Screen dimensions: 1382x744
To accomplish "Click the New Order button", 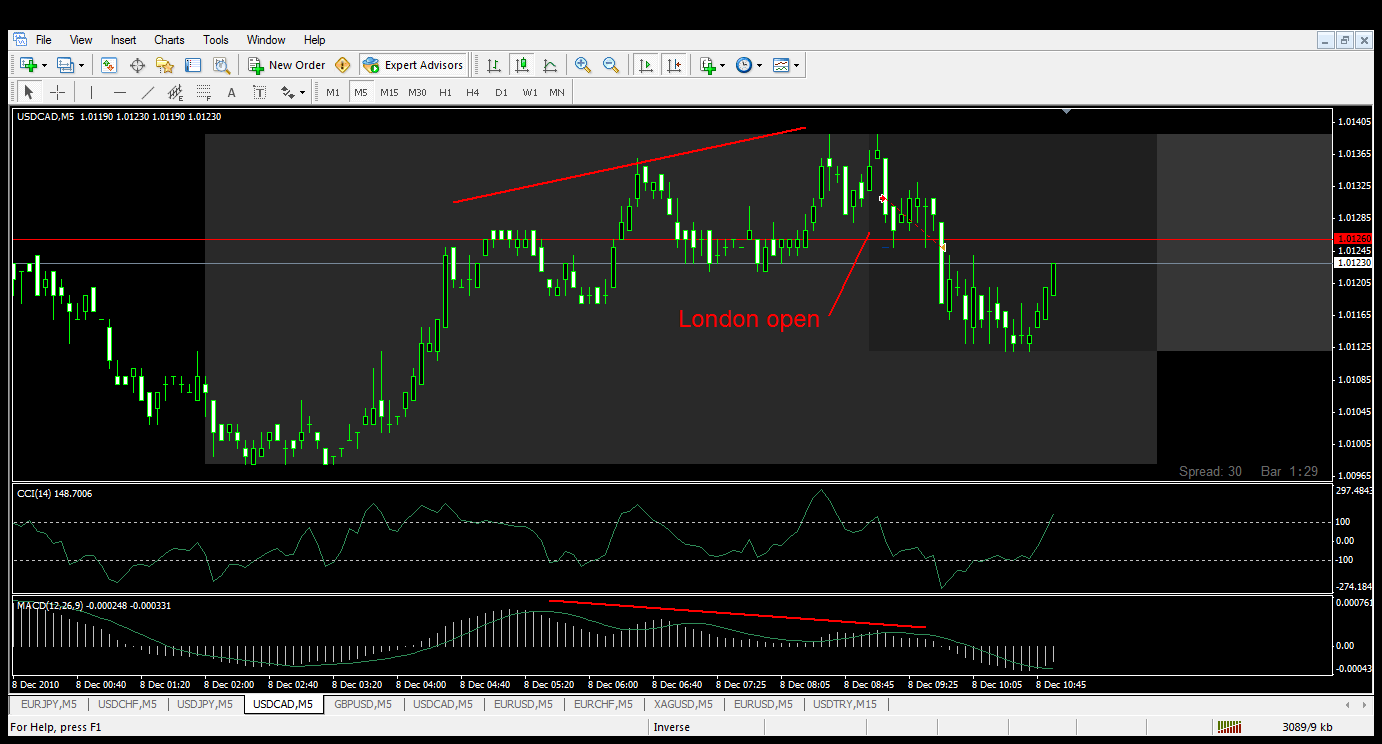I will click(x=286, y=65).
